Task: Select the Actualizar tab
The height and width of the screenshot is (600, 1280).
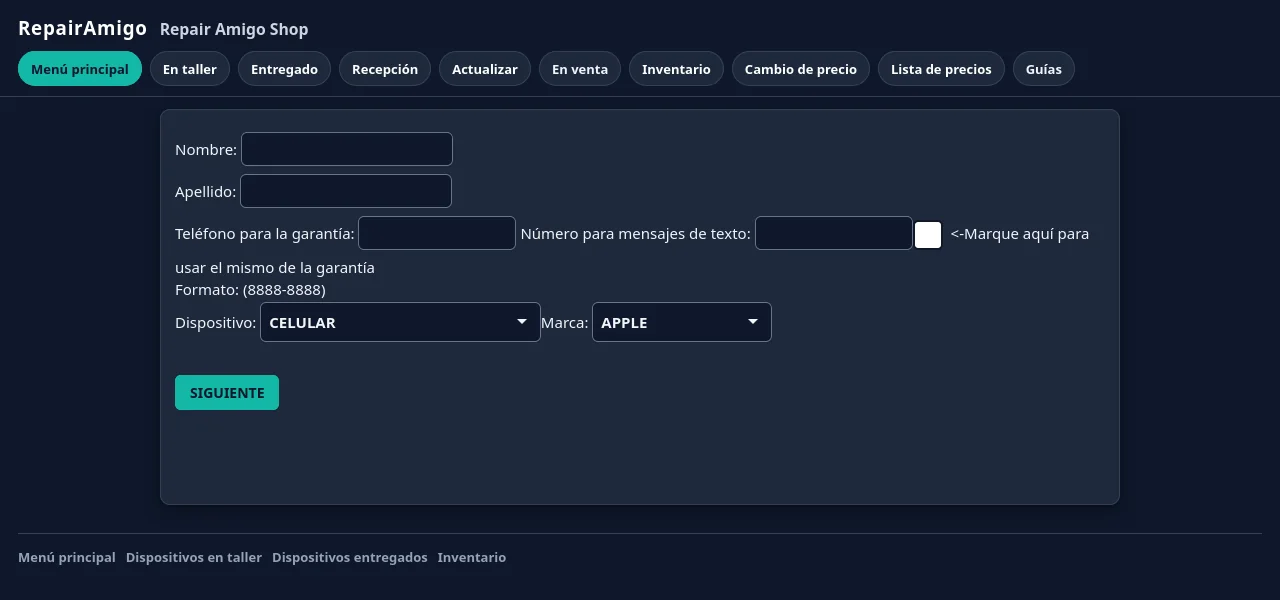Action: pyautogui.click(x=485, y=69)
